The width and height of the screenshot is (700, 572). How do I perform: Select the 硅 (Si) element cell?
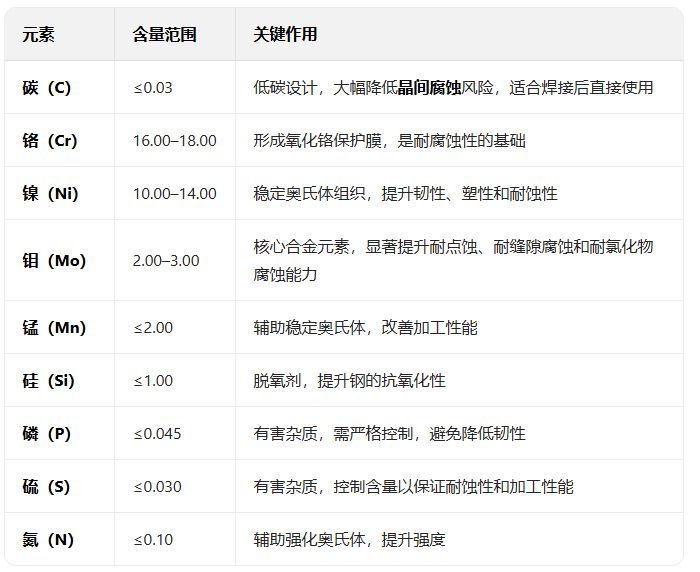click(x=48, y=381)
